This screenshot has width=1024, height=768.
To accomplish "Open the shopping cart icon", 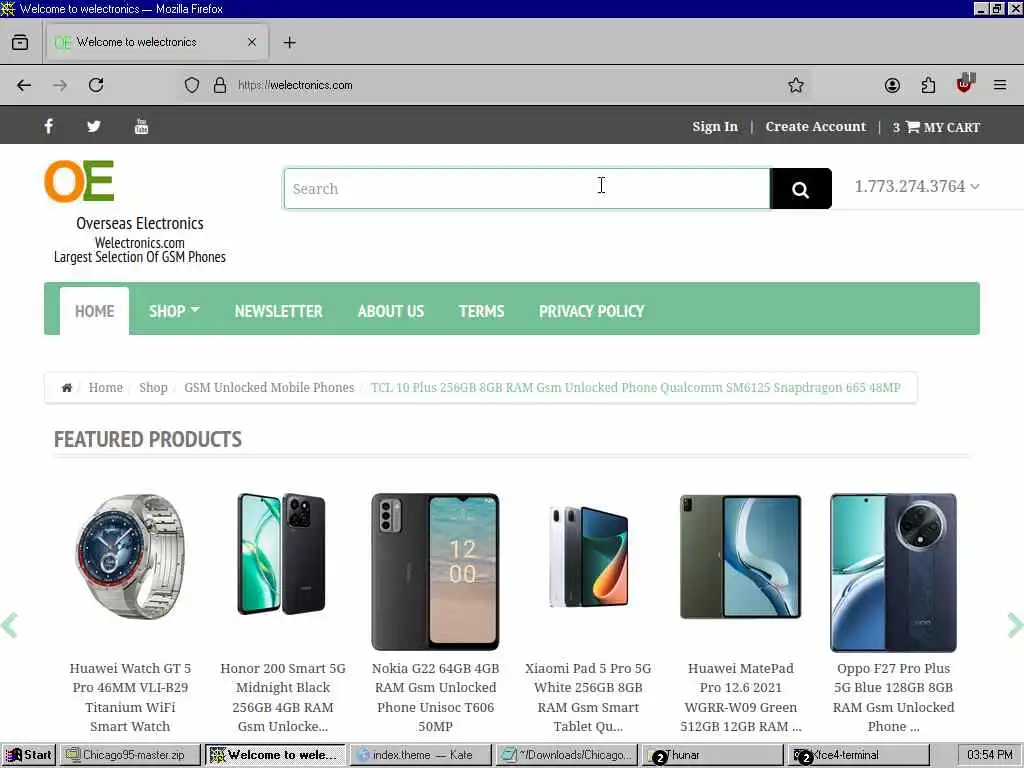I will (913, 127).
